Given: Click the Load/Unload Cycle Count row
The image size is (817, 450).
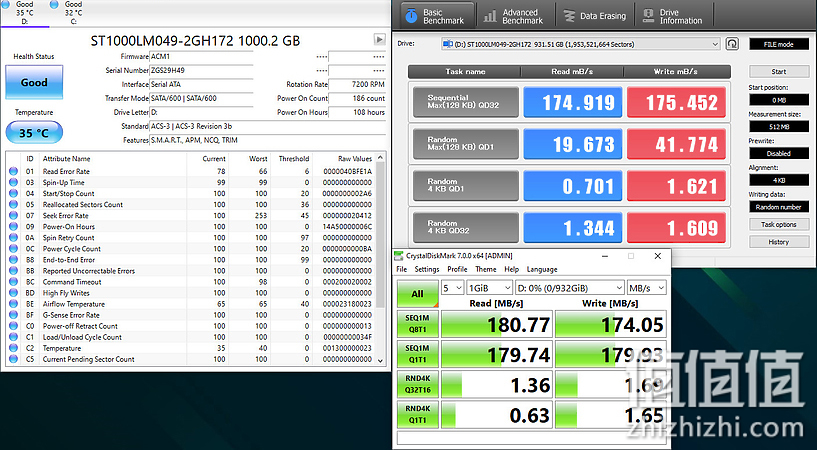Looking at the screenshot, I should [191, 337].
